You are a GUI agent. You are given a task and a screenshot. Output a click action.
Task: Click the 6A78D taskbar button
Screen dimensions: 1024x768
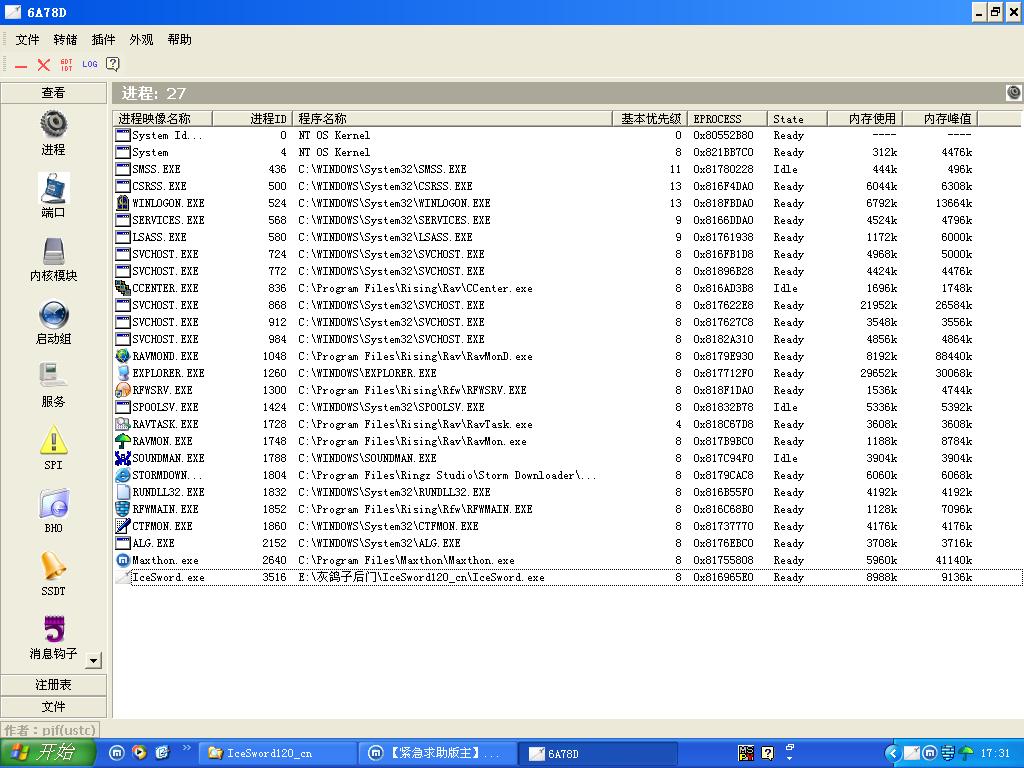pos(599,754)
